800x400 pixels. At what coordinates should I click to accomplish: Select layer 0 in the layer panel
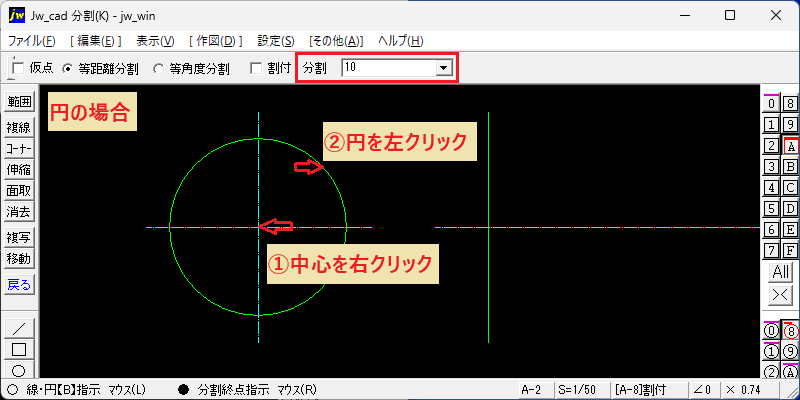(x=771, y=104)
